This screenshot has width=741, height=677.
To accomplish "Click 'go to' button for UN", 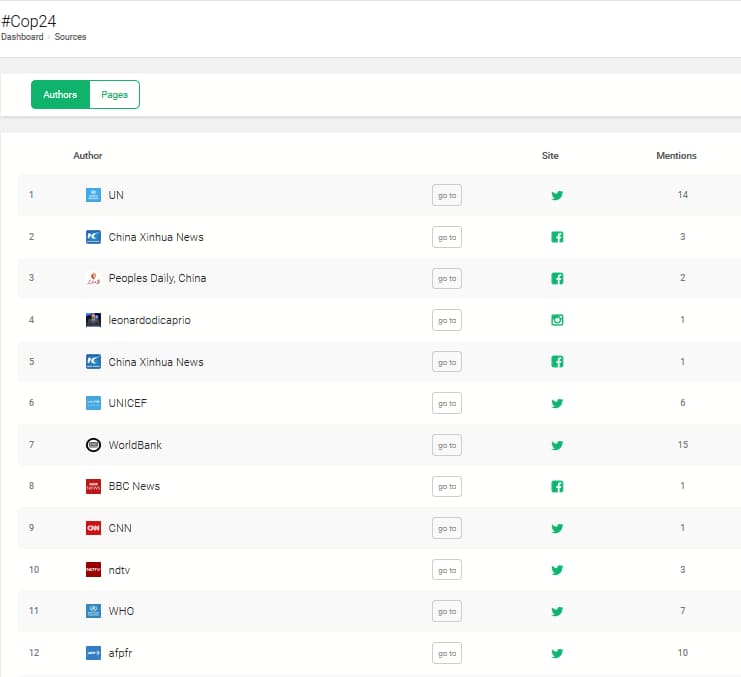I will click(x=447, y=195).
